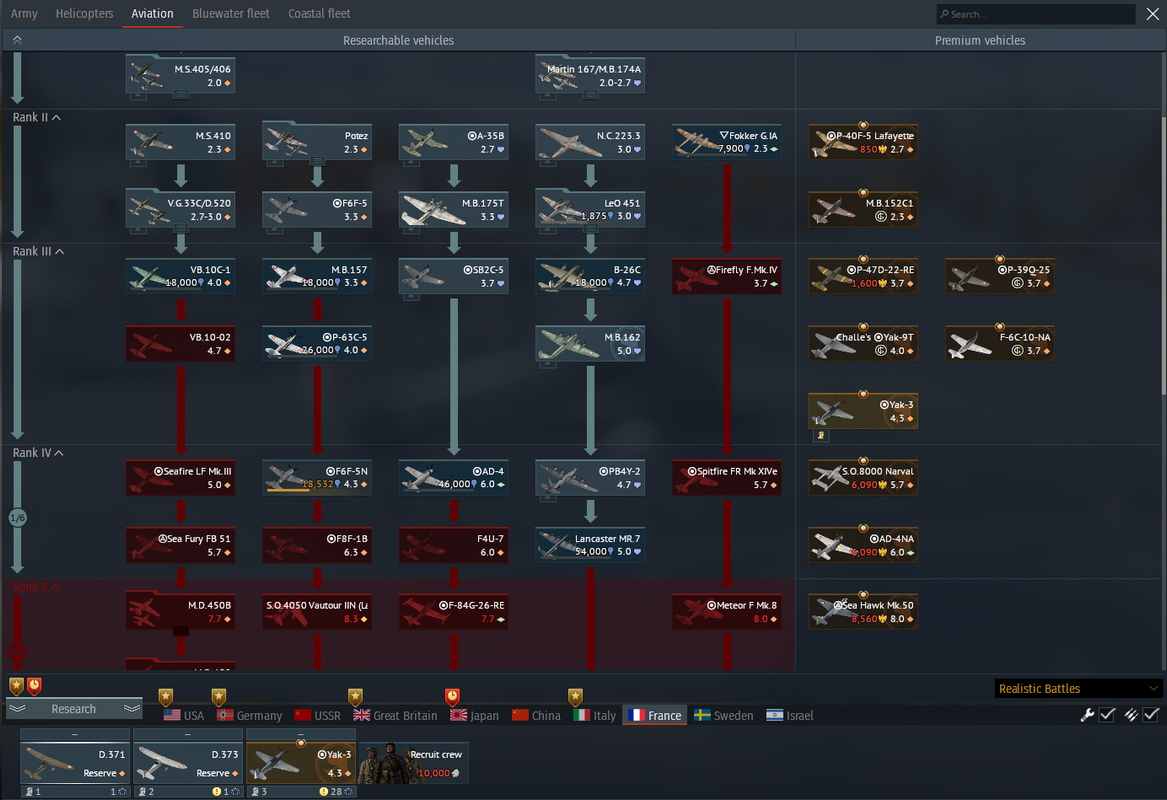Choose the USA nation
This screenshot has height=800, width=1167.
(x=184, y=715)
